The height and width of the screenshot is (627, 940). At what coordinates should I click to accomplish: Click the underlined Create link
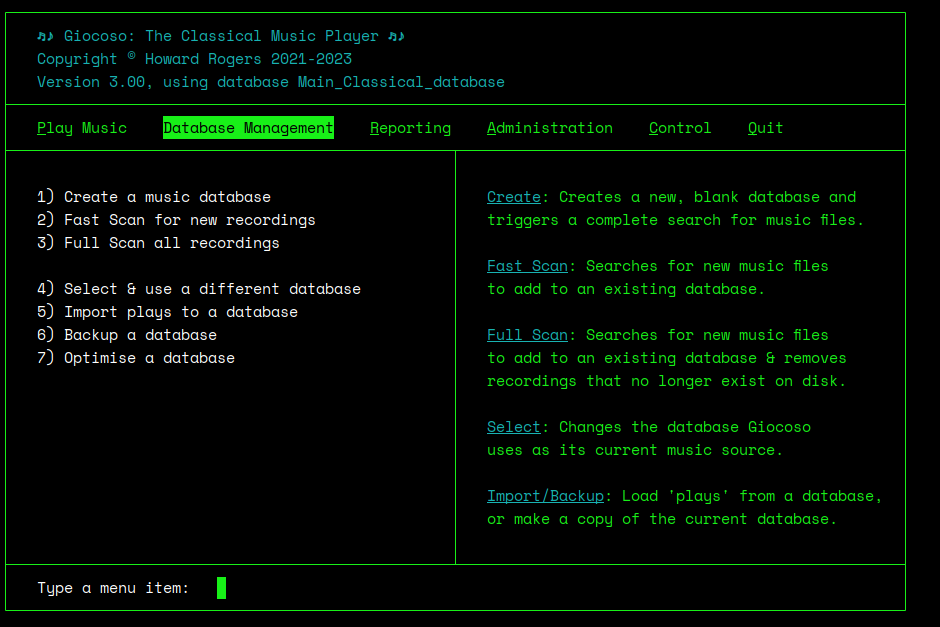coord(513,196)
